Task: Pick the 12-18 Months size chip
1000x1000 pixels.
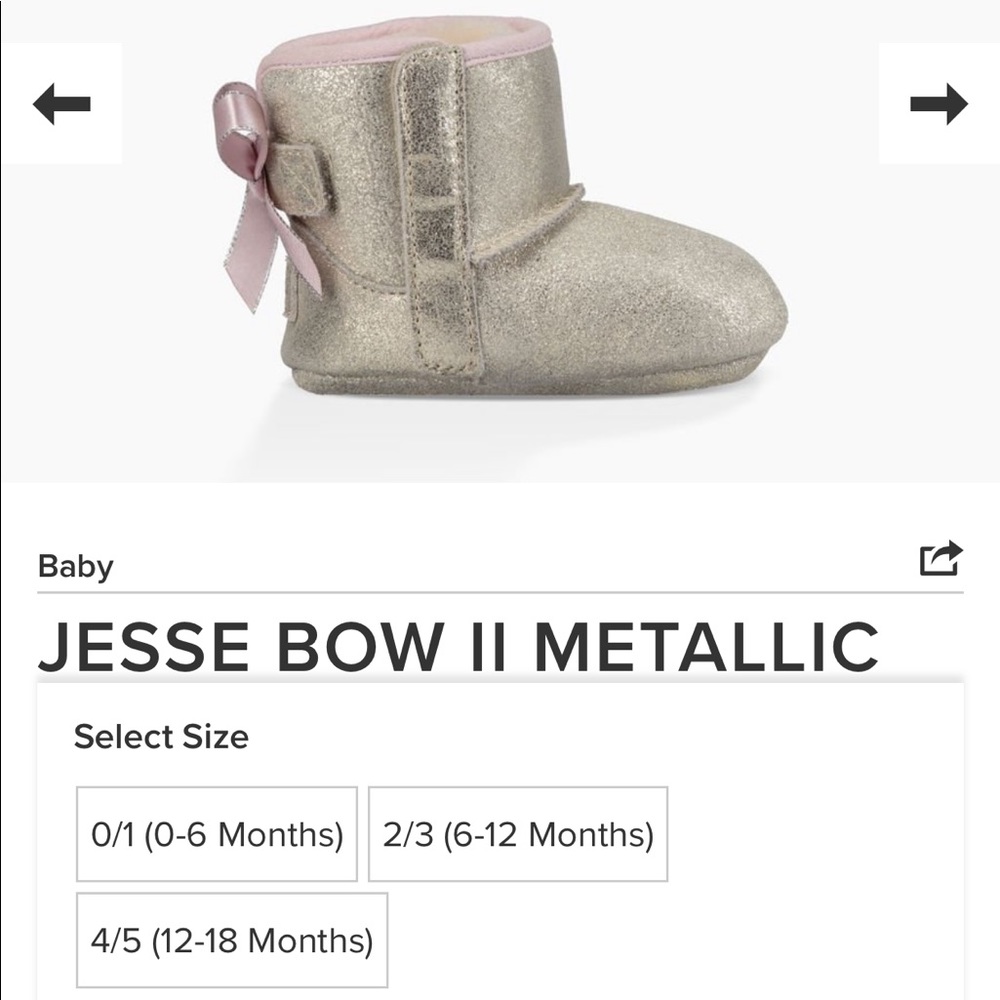Action: [x=231, y=940]
